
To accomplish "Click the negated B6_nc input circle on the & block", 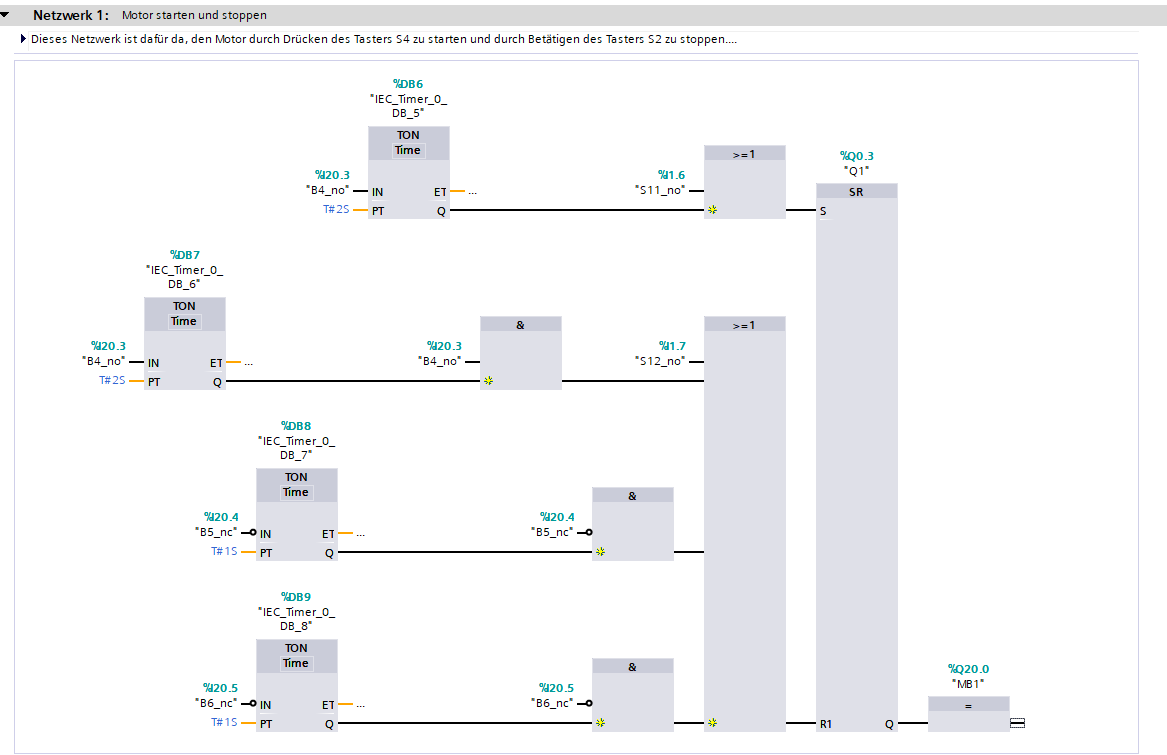I will pos(589,704).
